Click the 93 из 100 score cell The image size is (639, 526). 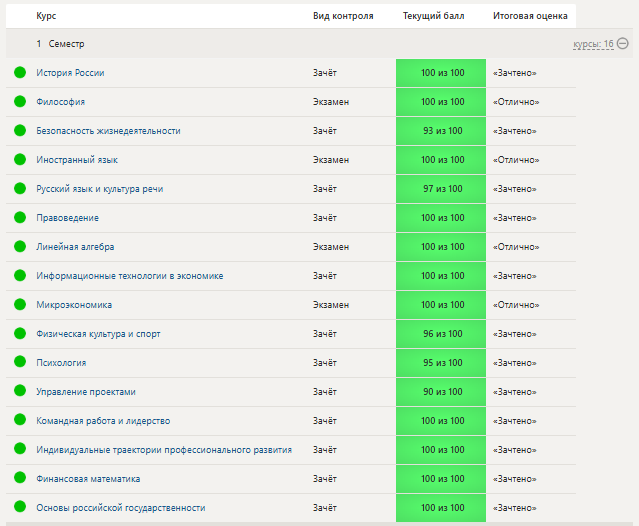click(442, 131)
